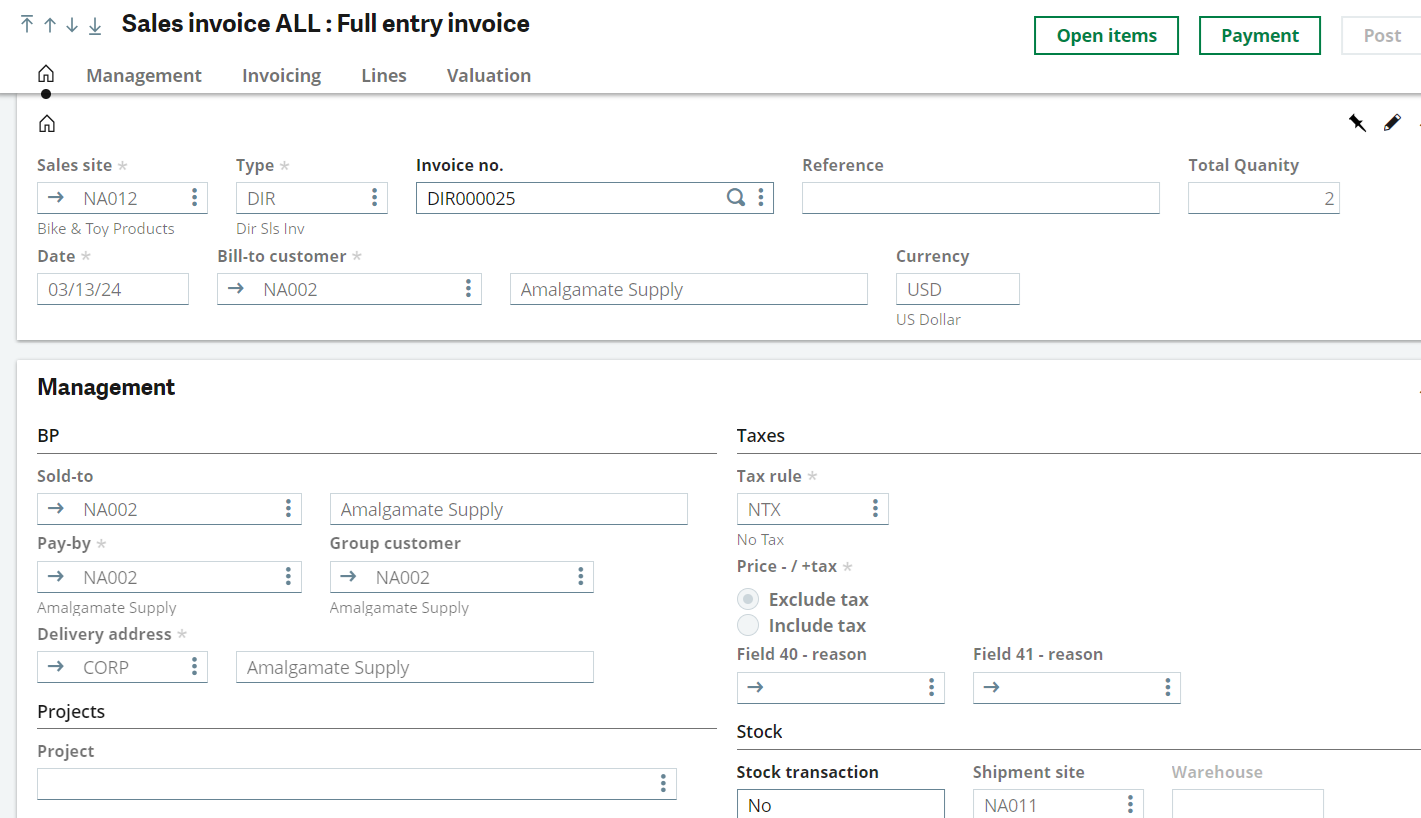
Task: Open Tax rule actions menu dots
Action: (x=875, y=509)
